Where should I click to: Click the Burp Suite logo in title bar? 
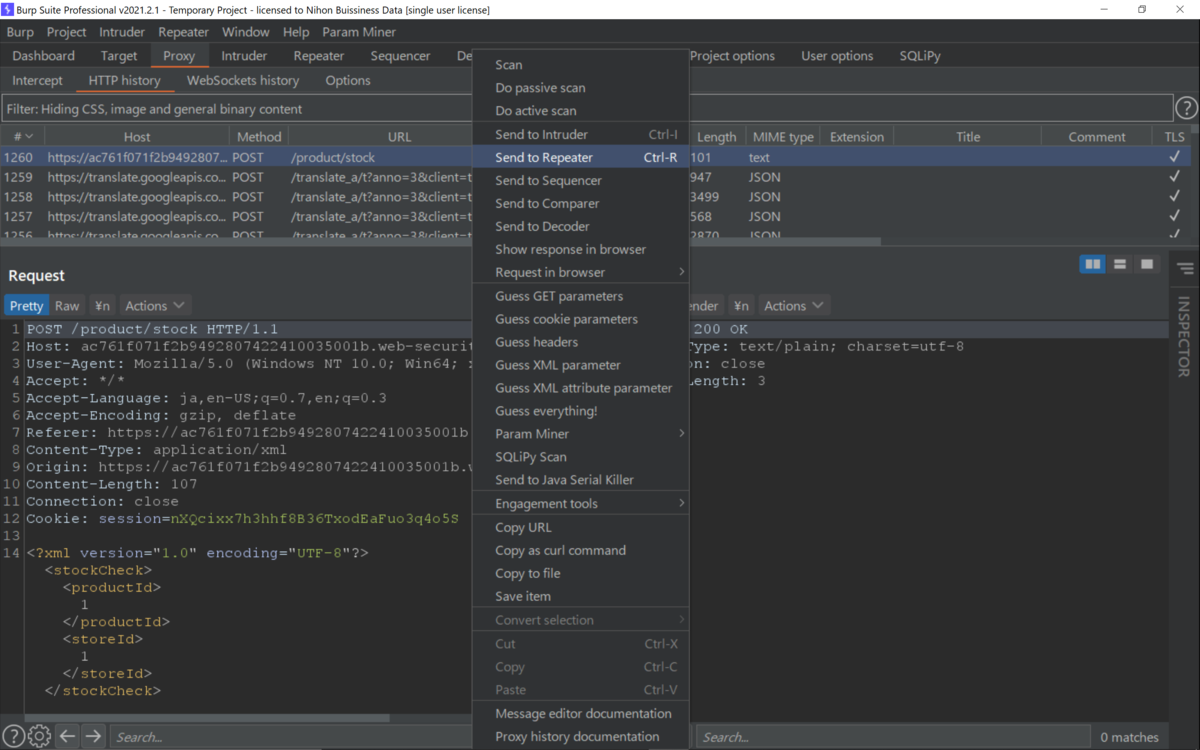[8, 9]
